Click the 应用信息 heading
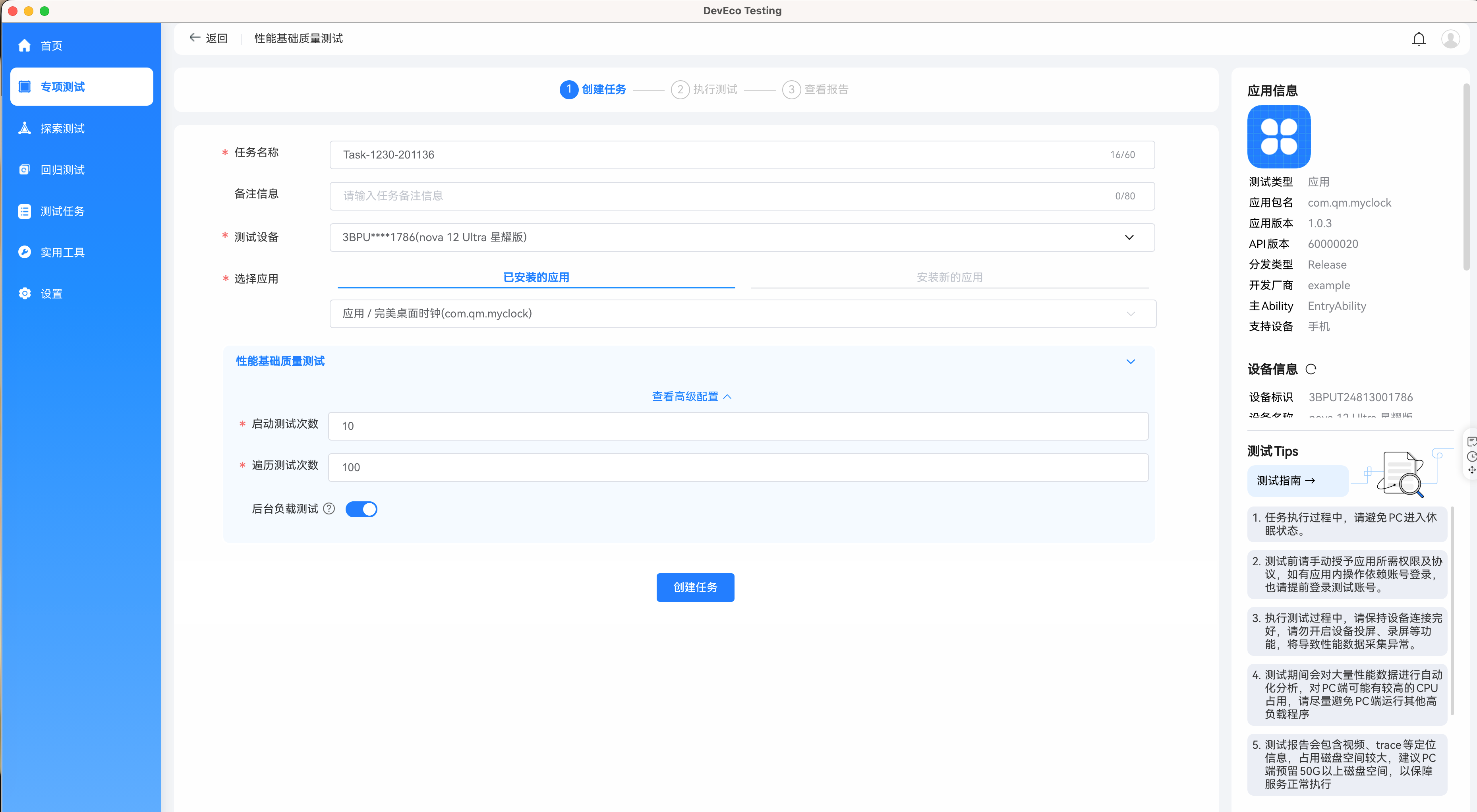Screen dimensions: 1477x812 (x=1272, y=91)
